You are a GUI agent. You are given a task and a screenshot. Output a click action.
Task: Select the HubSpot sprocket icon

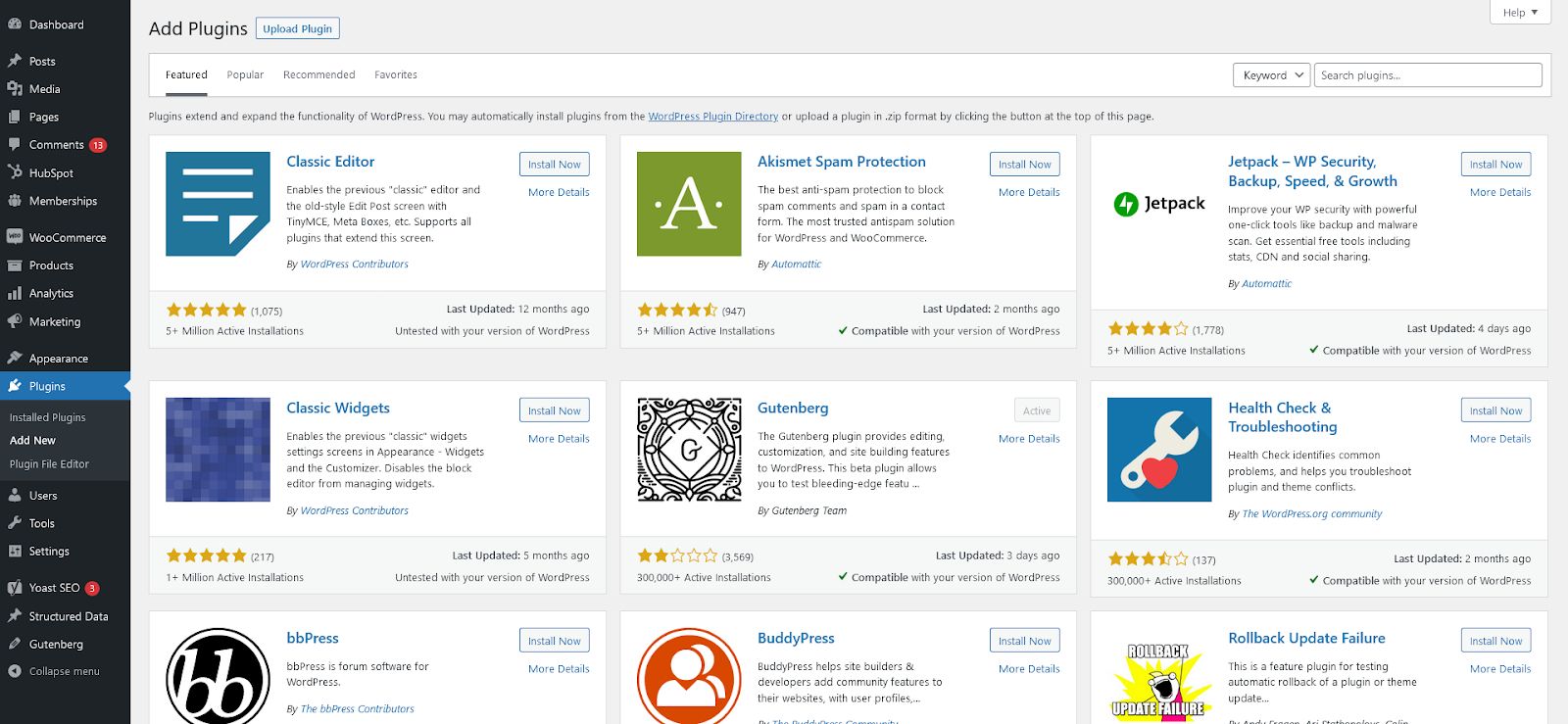click(x=15, y=172)
